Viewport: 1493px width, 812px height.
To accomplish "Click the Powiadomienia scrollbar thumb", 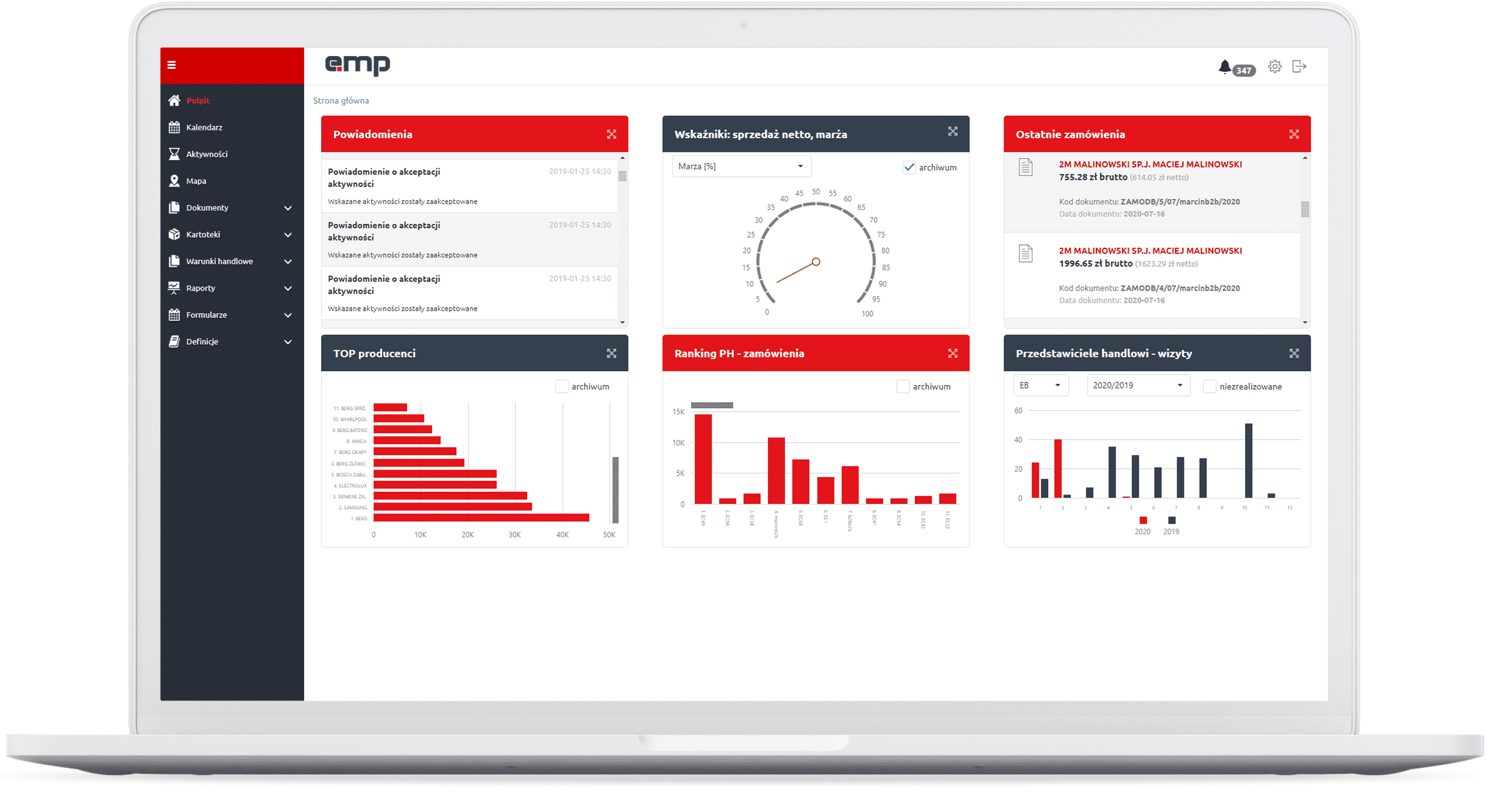I will pyautogui.click(x=622, y=176).
